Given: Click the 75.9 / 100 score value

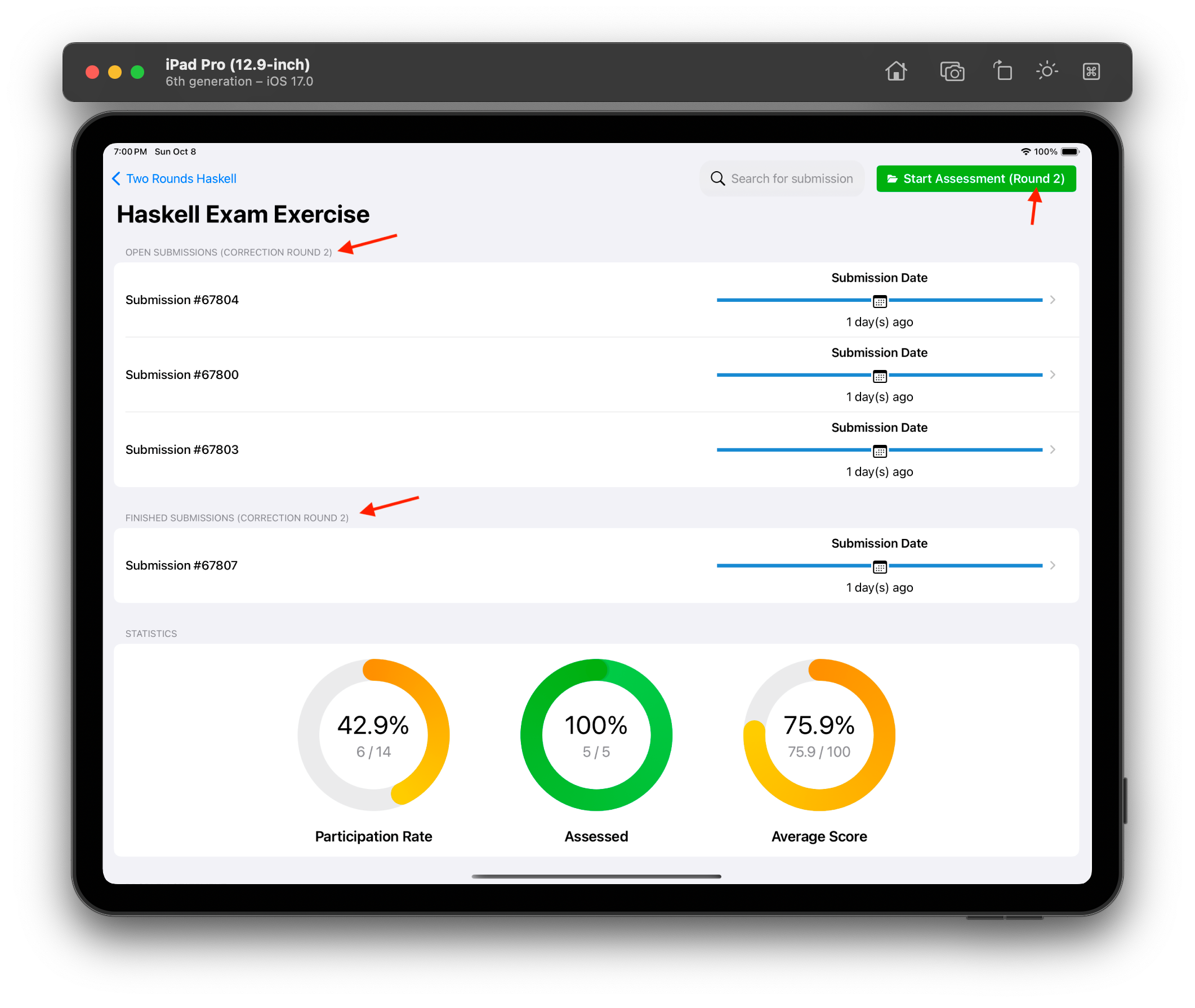Looking at the screenshot, I should point(818,751).
